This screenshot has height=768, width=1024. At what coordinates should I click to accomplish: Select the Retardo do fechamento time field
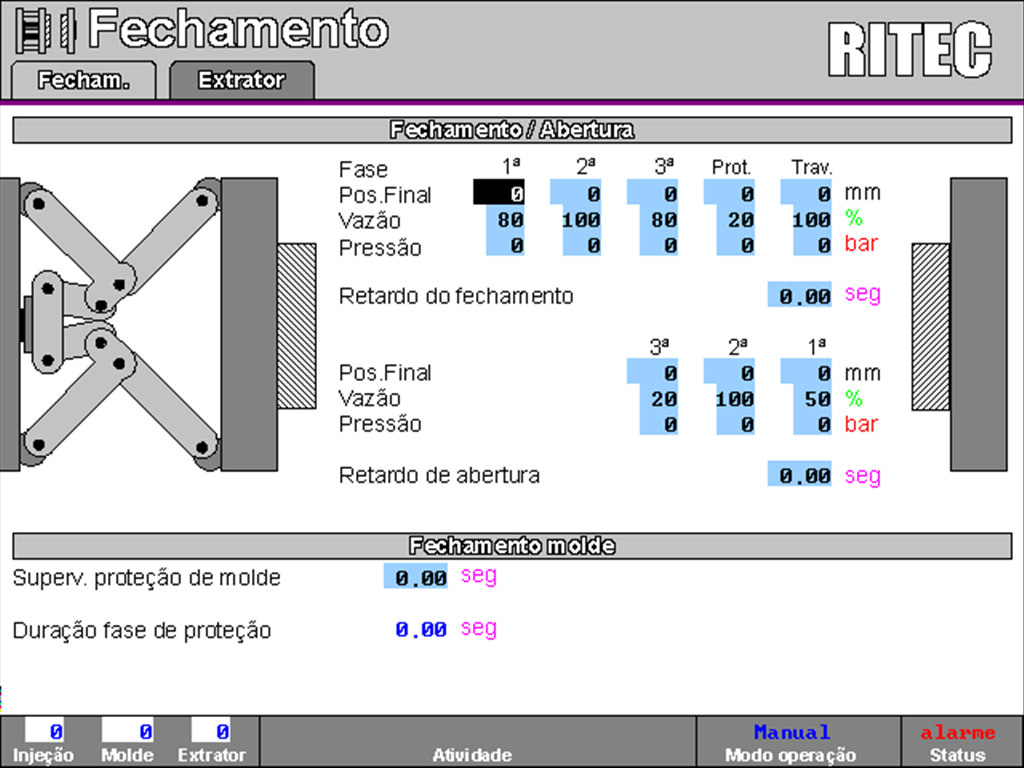(x=800, y=295)
